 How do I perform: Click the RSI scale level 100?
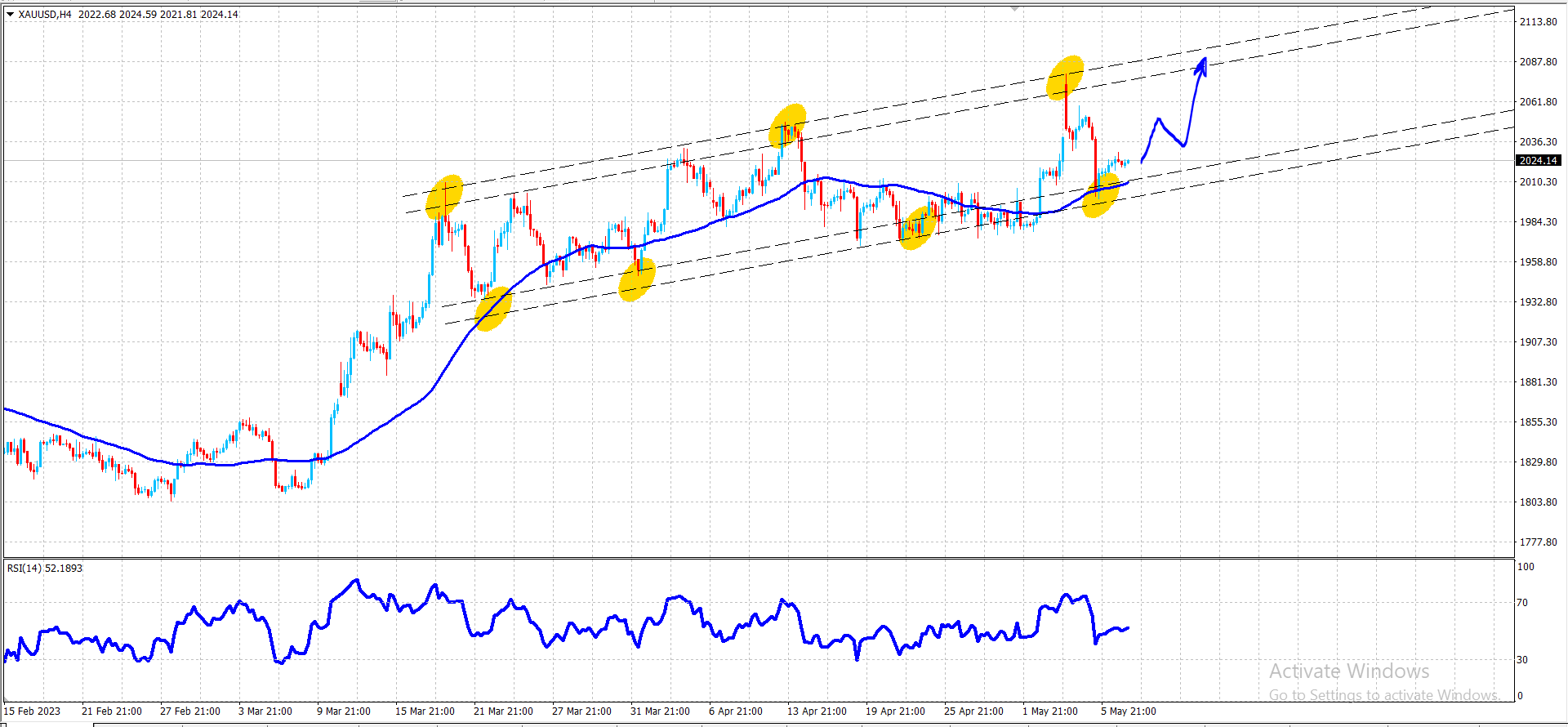pyautogui.click(x=1526, y=567)
